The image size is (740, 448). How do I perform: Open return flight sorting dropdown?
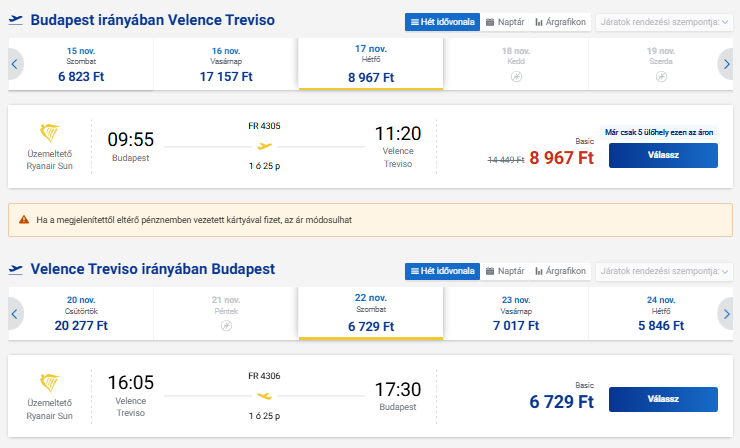664,271
